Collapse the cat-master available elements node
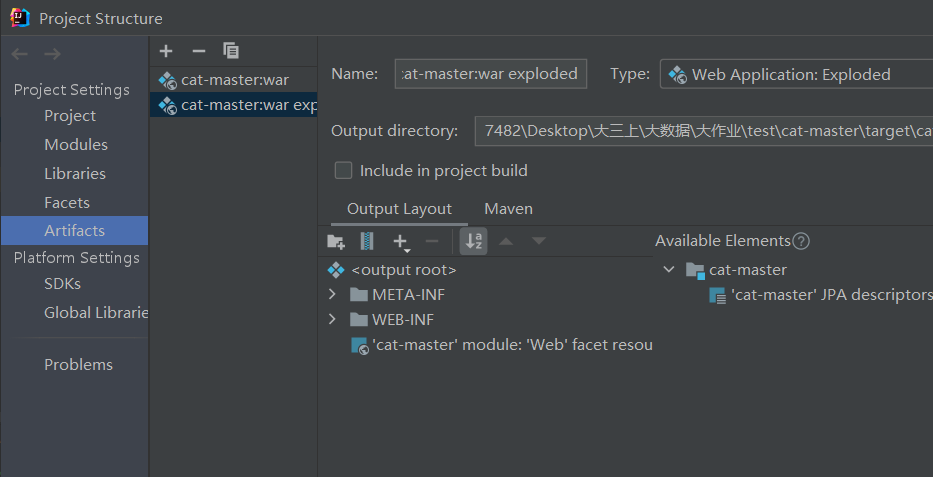The width and height of the screenshot is (933, 477). (x=669, y=270)
